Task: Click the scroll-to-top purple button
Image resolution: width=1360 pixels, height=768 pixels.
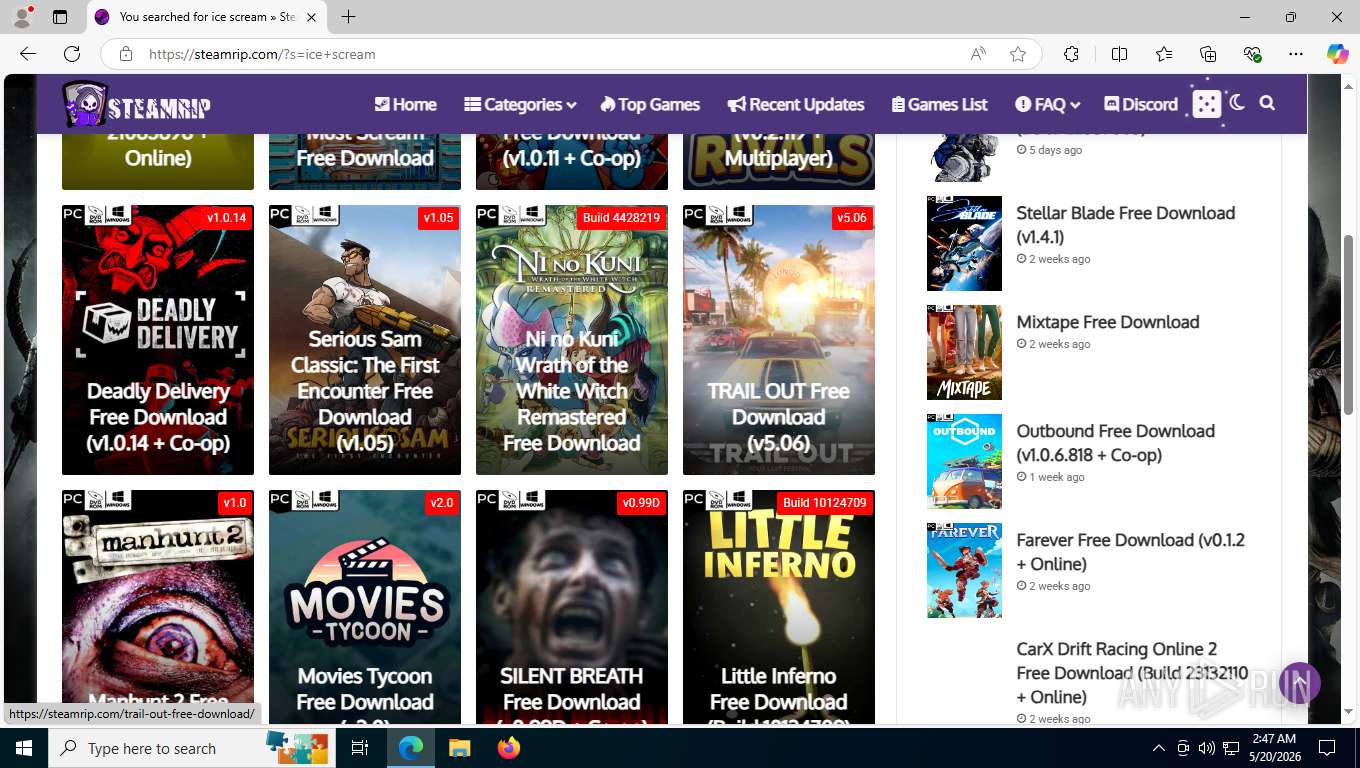Action: 1299,683
